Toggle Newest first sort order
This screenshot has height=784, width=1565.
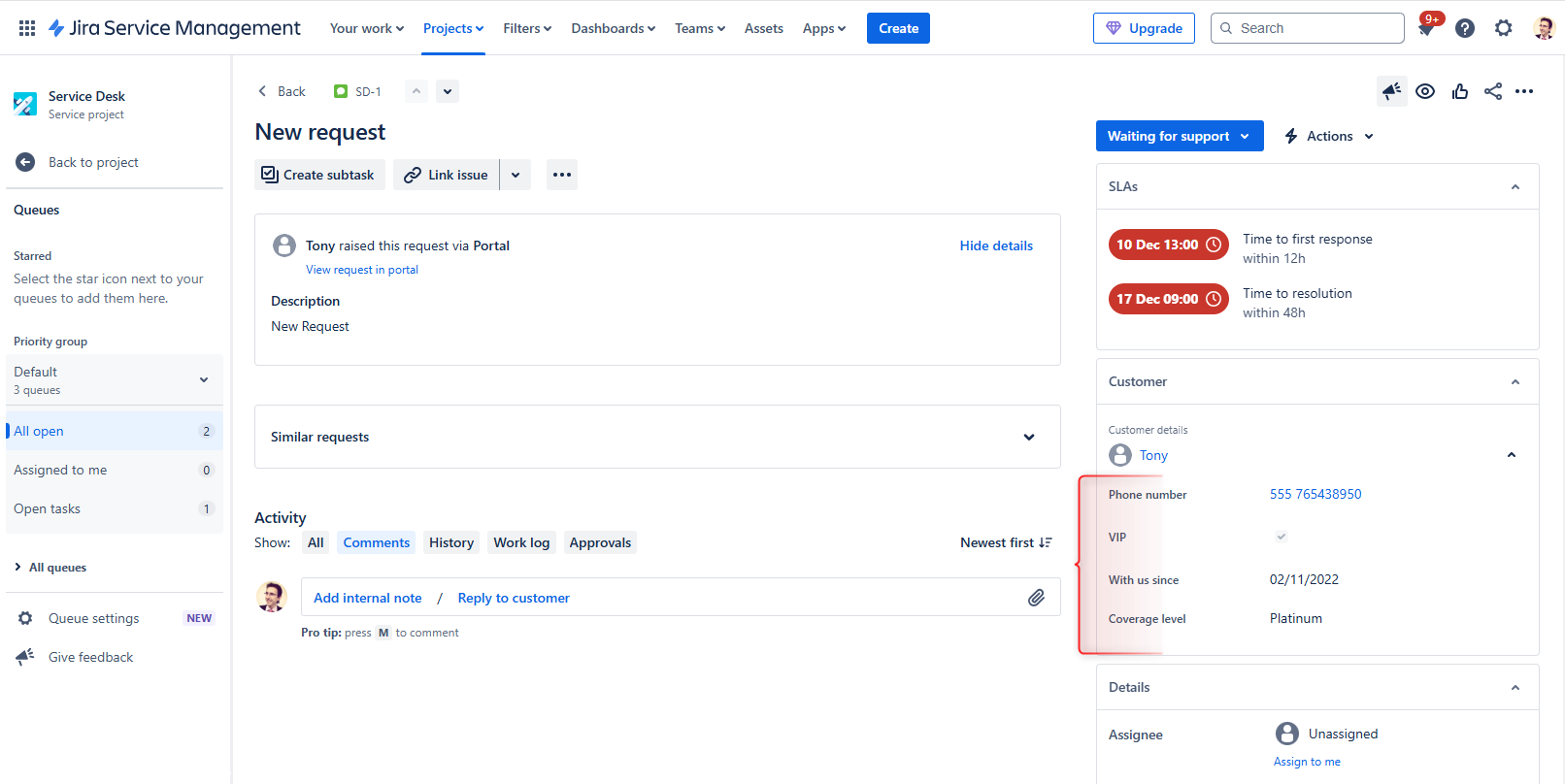click(1006, 542)
